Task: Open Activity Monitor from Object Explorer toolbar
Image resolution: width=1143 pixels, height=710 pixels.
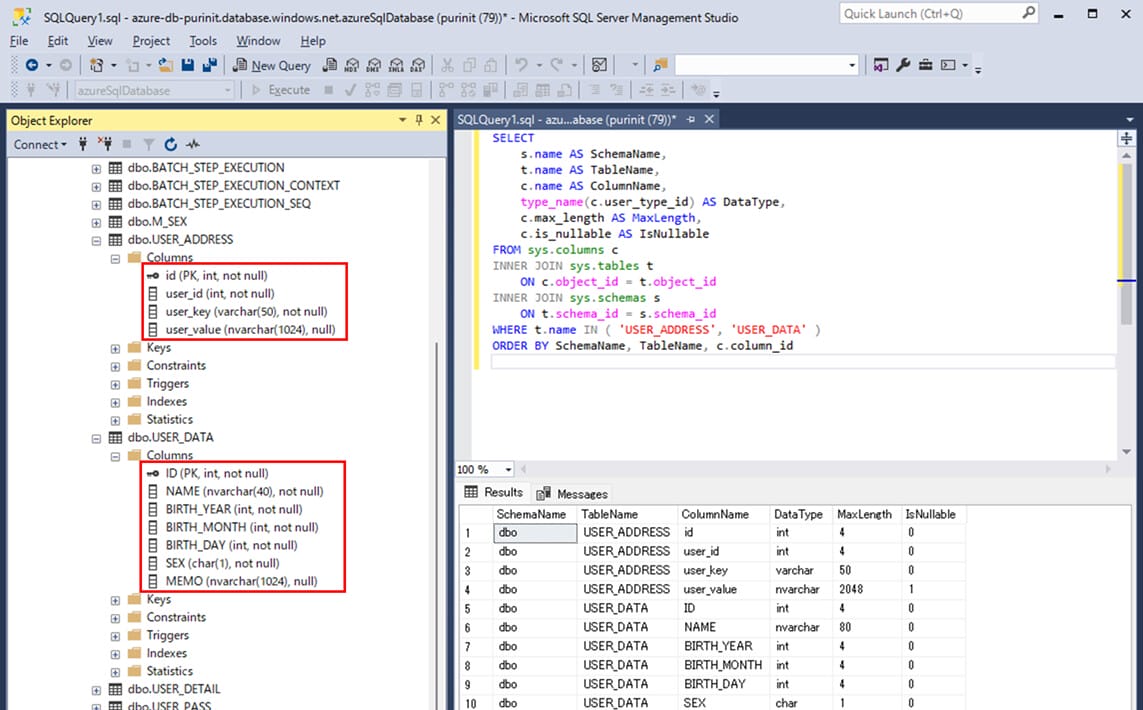Action: click(x=193, y=144)
